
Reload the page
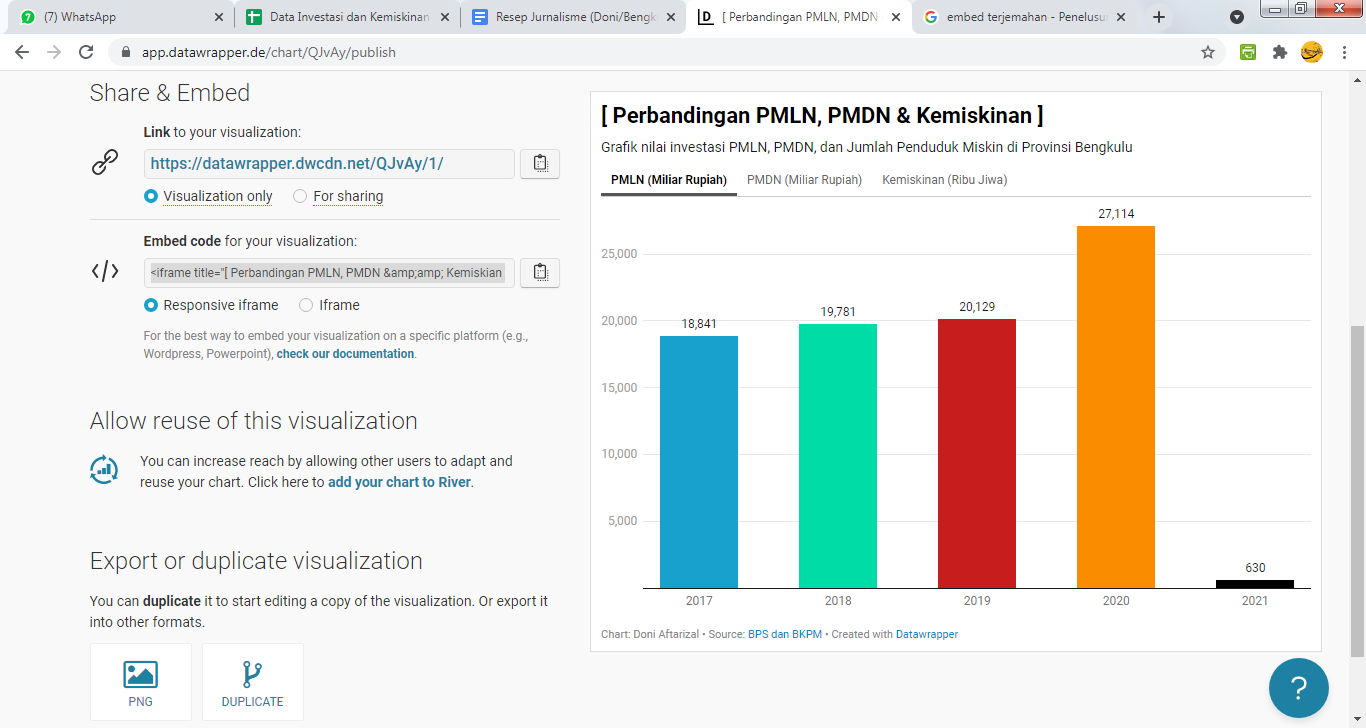(x=86, y=52)
